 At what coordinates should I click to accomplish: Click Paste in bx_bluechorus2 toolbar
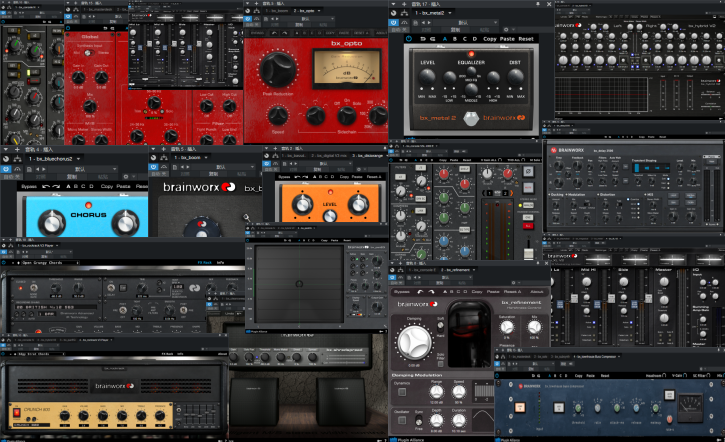click(123, 186)
